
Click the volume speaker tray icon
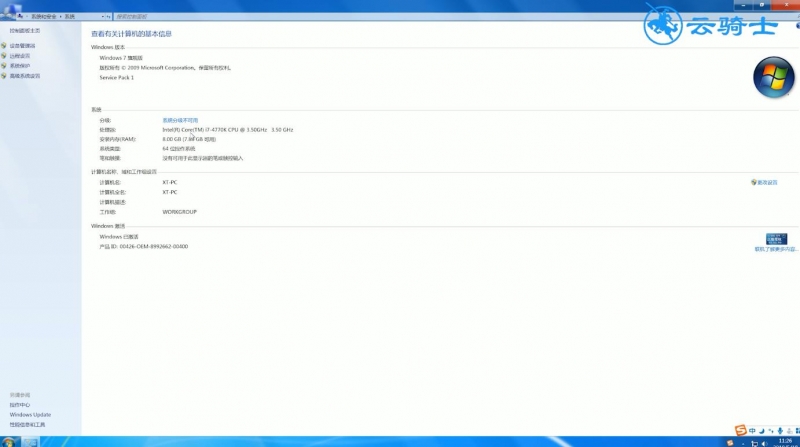[764, 443]
